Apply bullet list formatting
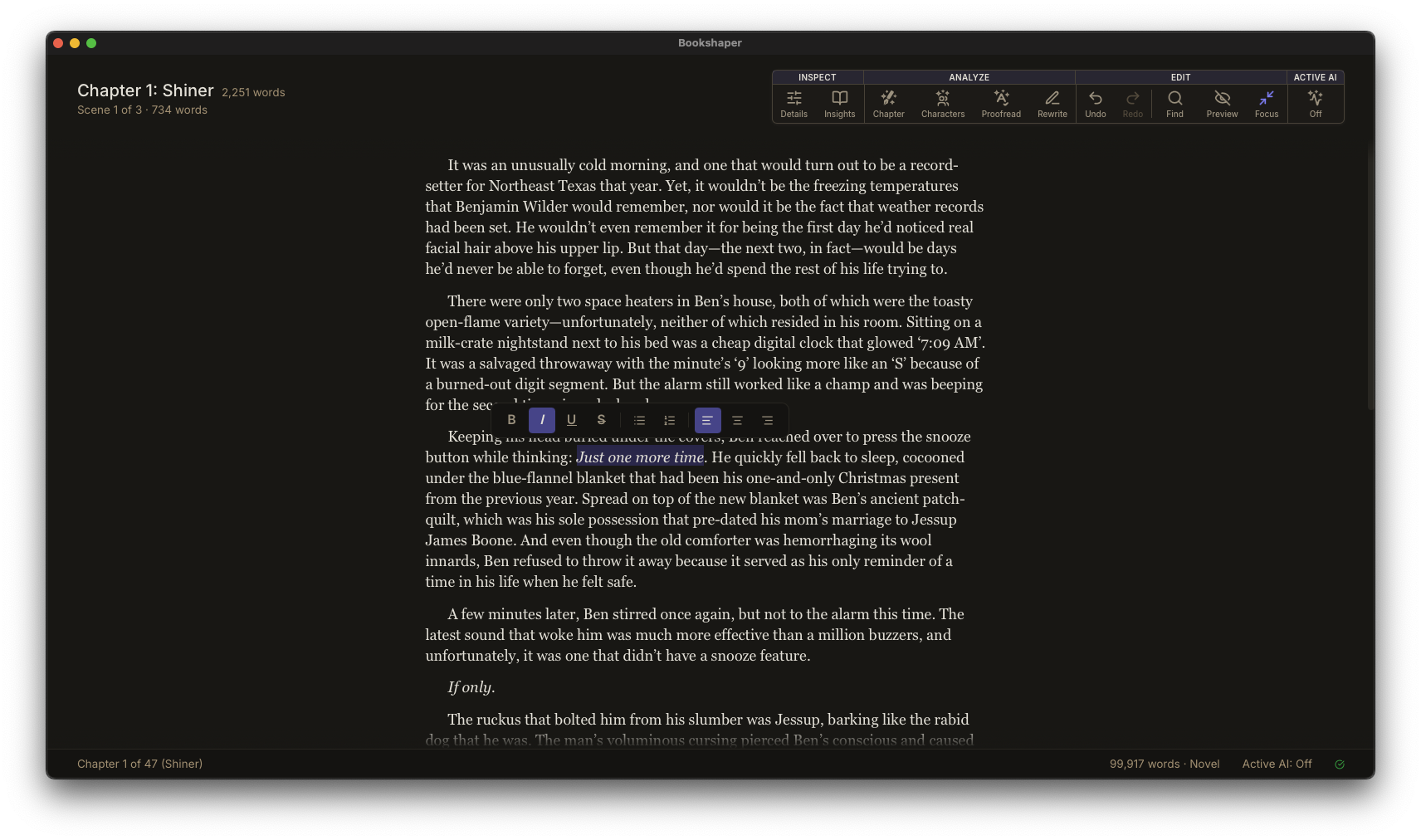Screen dimensions: 1421x840 [x=639, y=420]
